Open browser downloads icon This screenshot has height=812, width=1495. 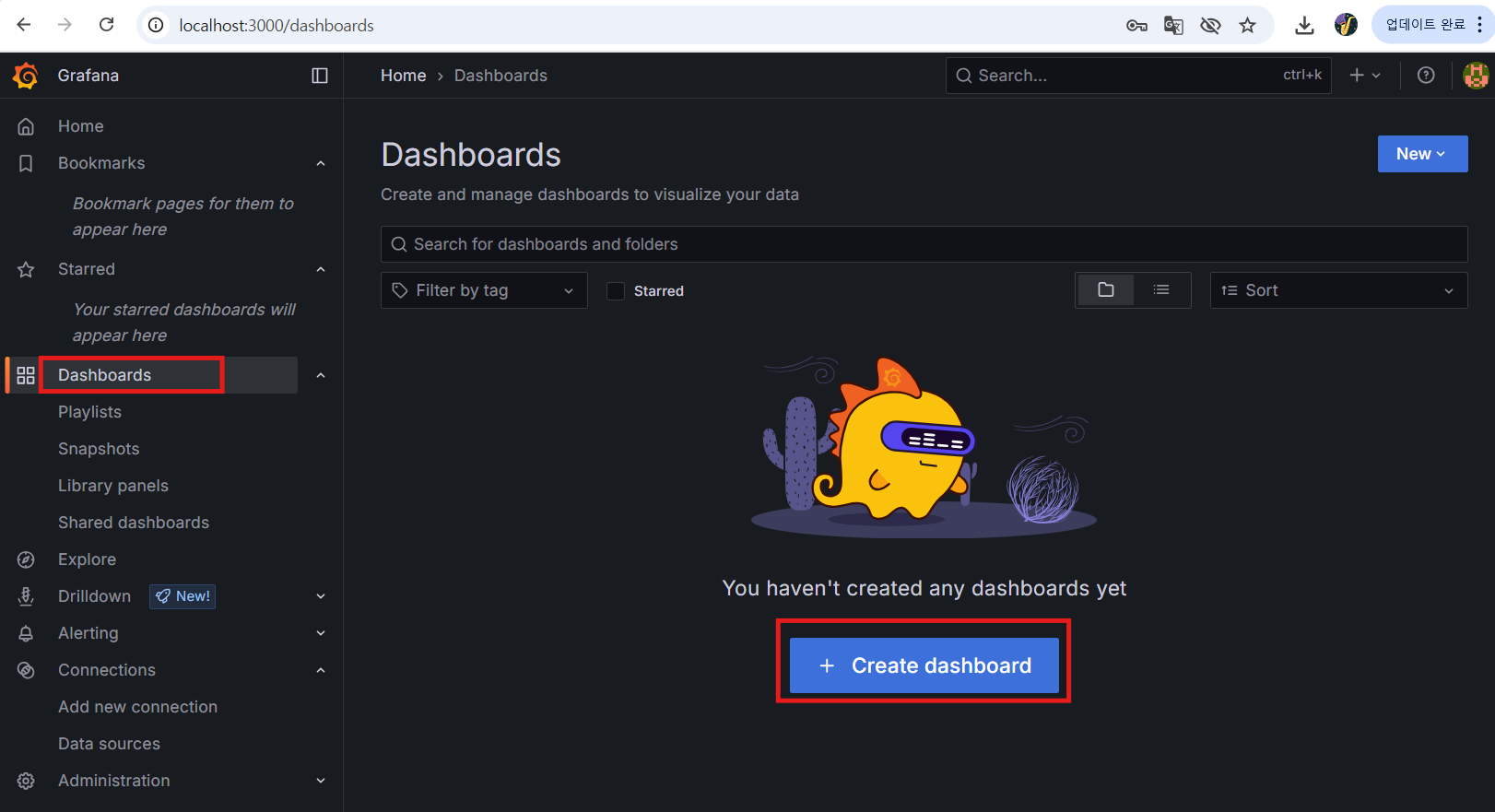1304,26
